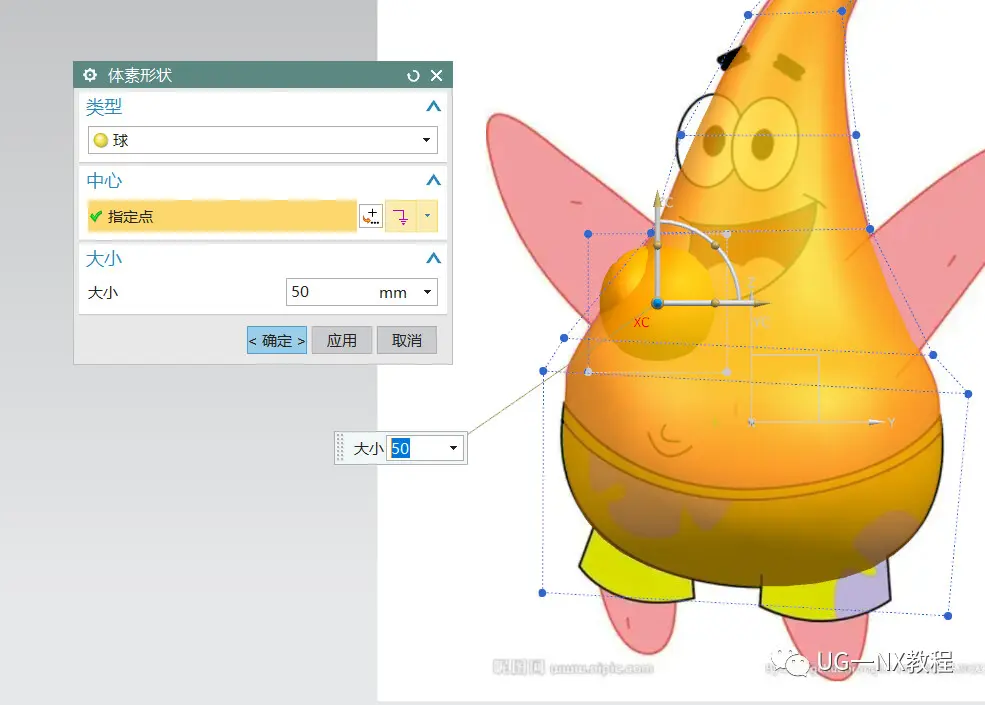The width and height of the screenshot is (985, 705).
Task: Collapse the 大小 section
Action: [x=433, y=258]
